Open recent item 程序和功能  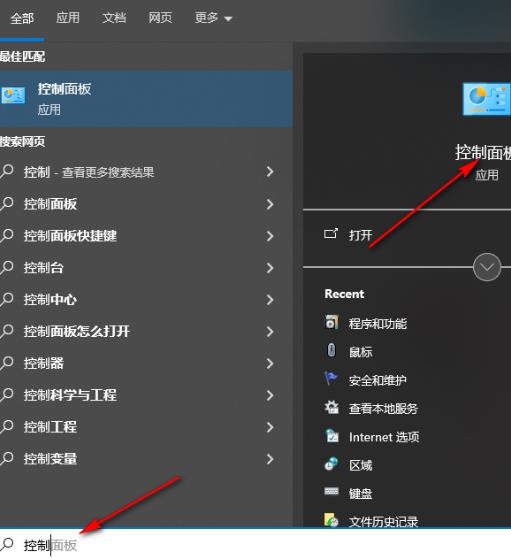[378, 324]
